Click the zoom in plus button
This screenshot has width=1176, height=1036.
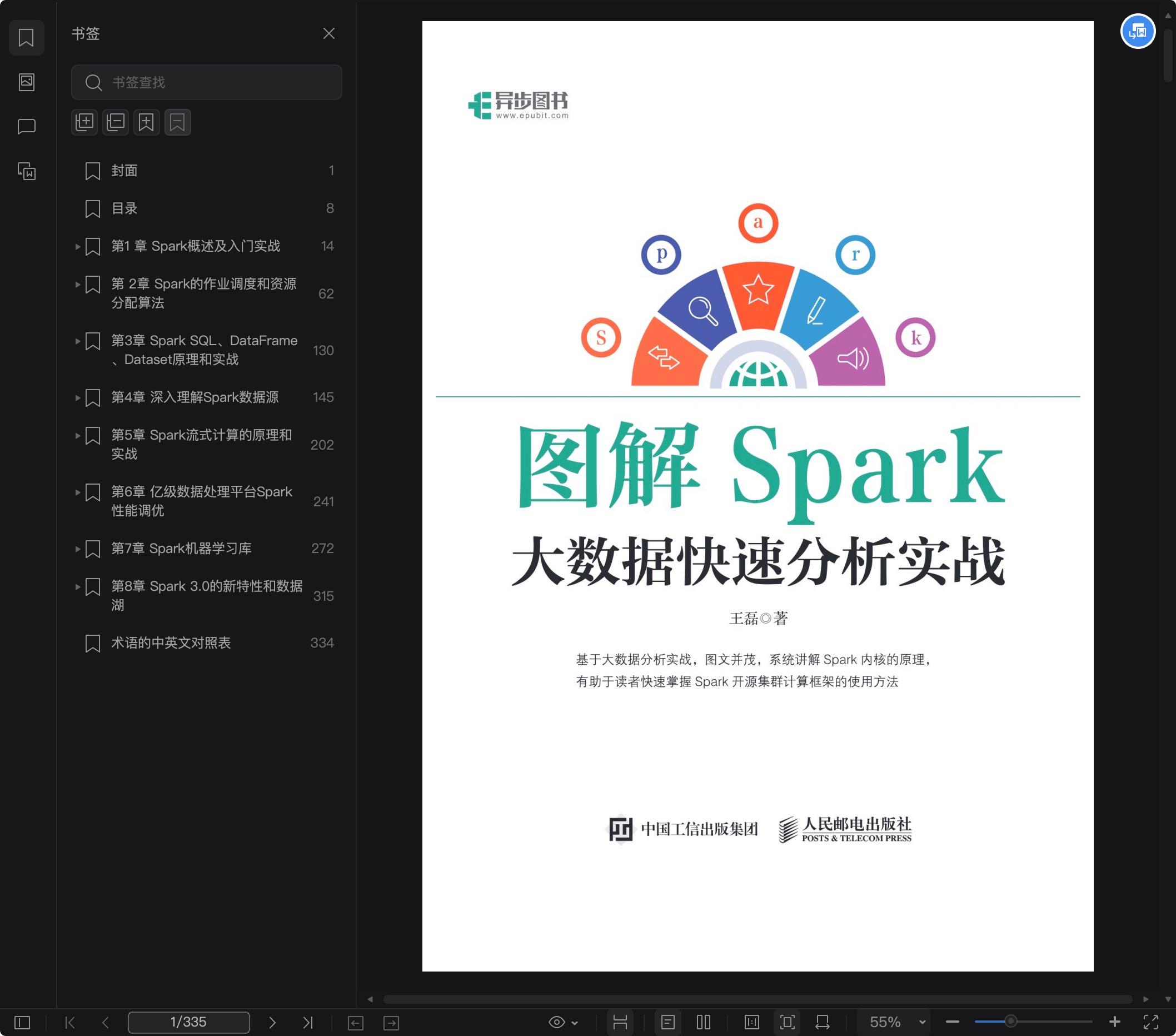(x=1115, y=1022)
